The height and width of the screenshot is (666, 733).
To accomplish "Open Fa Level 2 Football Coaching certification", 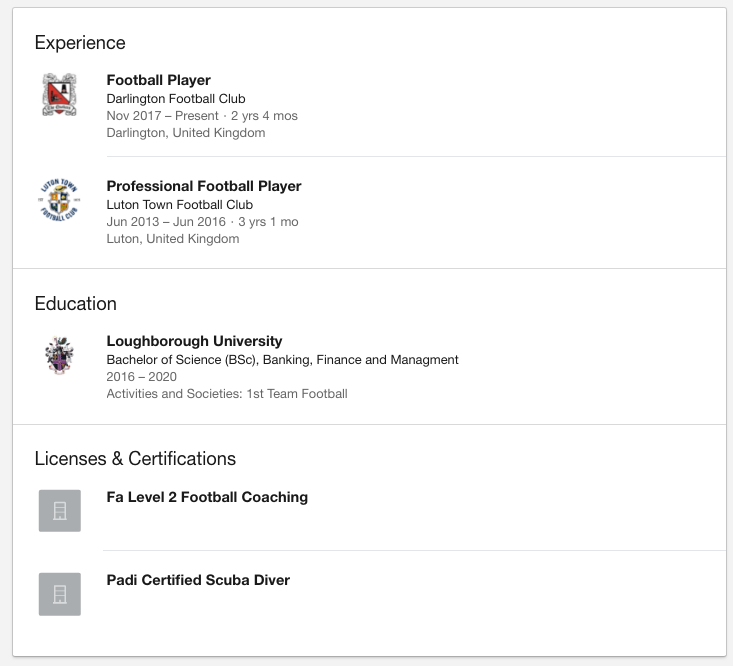I will 207,497.
